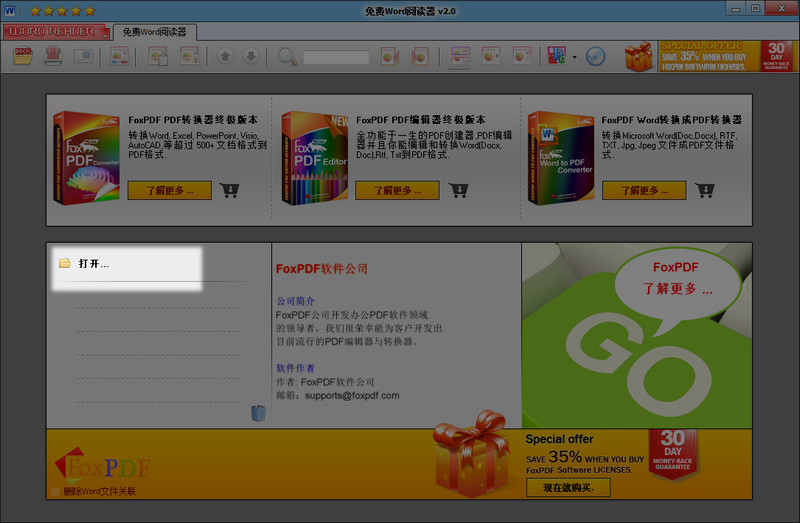Click the next page down arrow
Viewport: 800px width, 523px height.
tap(250, 56)
